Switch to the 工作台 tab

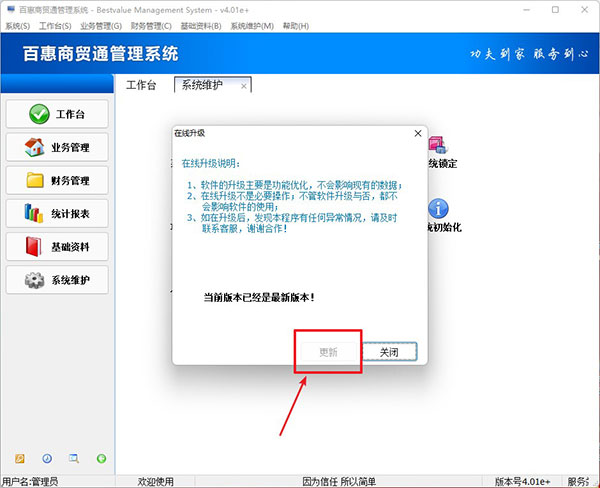click(141, 85)
